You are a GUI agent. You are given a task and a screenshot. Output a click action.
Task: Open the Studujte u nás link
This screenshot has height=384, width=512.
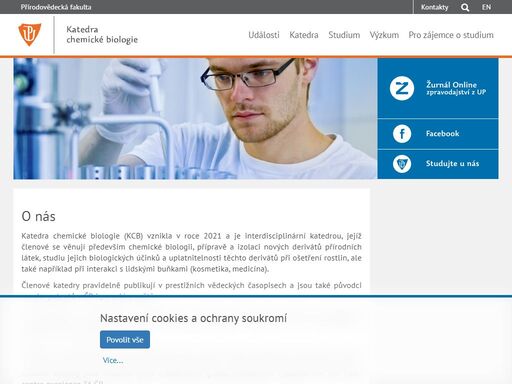[x=452, y=164]
